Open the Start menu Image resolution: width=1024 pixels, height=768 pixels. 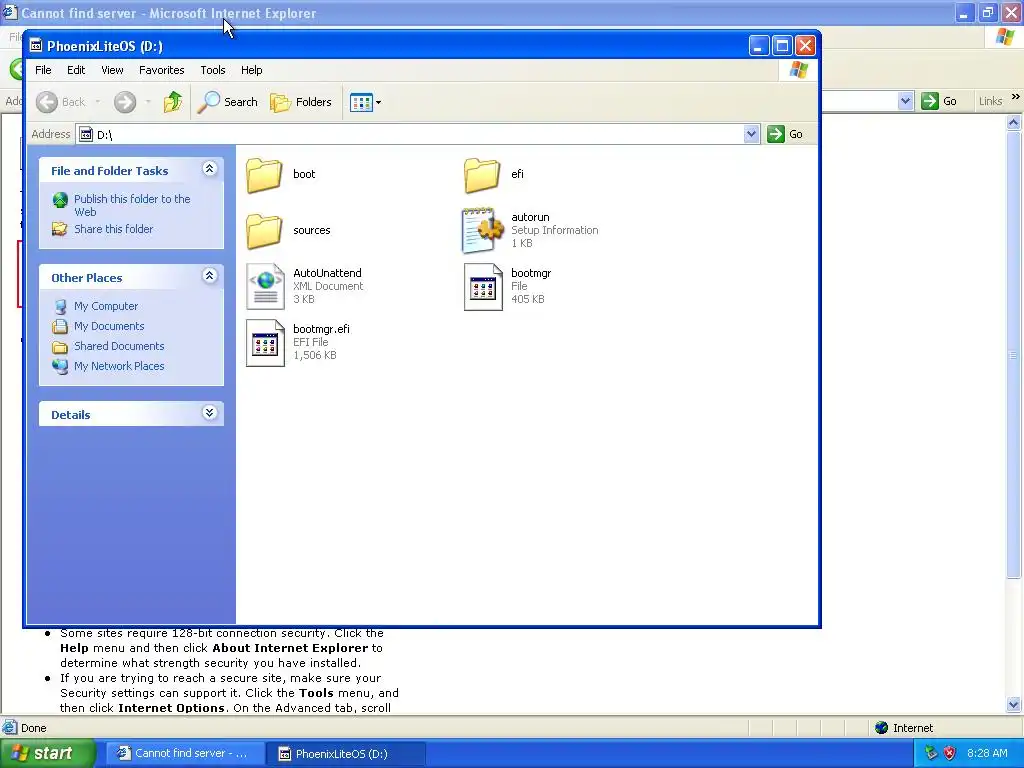tap(48, 754)
